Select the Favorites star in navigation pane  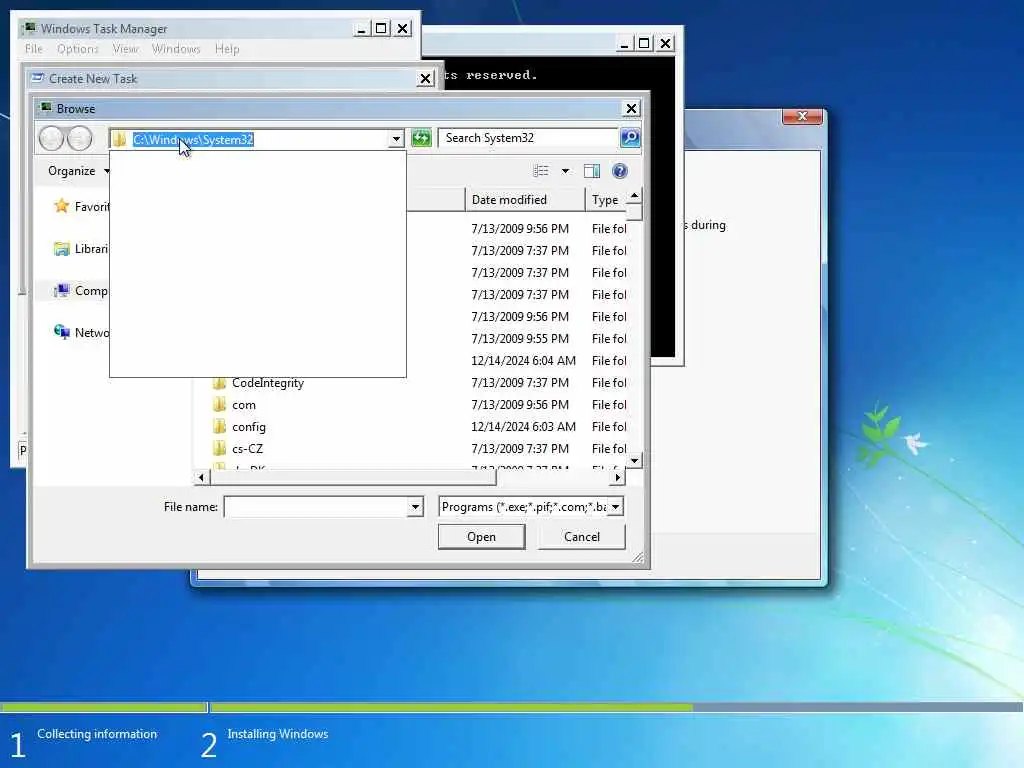pyautogui.click(x=61, y=206)
